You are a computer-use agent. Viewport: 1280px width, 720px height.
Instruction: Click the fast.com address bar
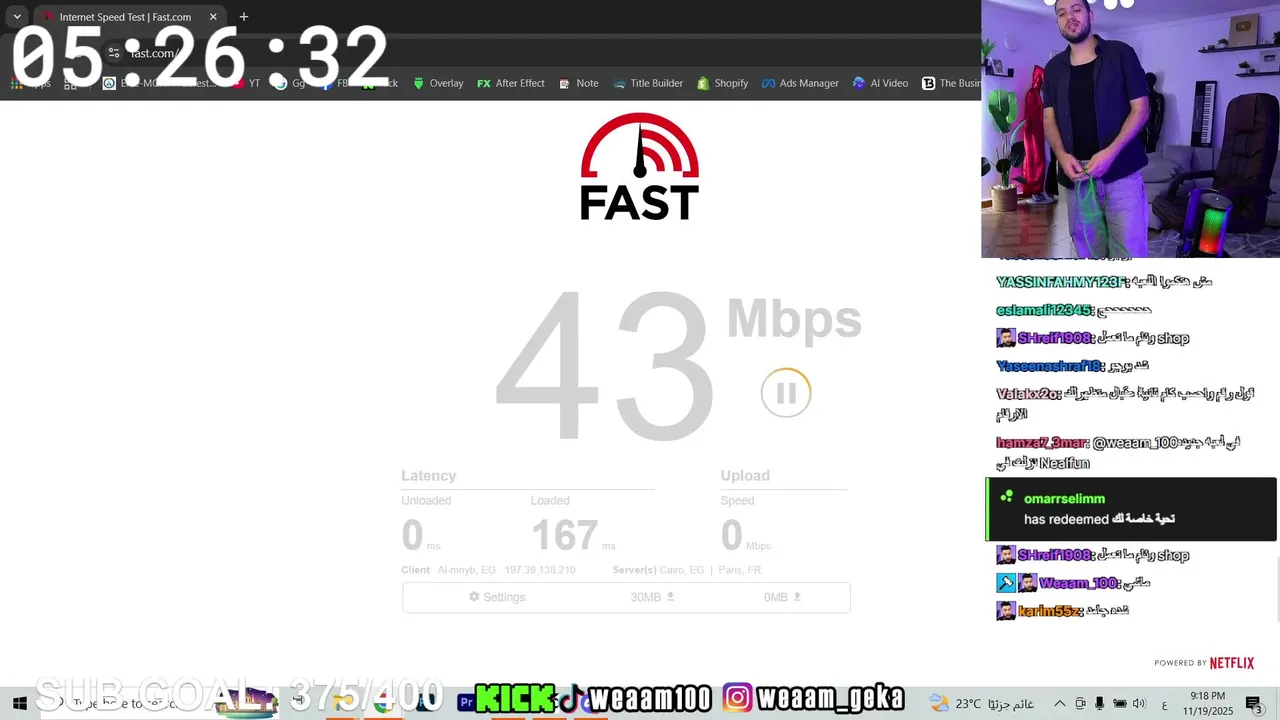pyautogui.click(x=540, y=53)
